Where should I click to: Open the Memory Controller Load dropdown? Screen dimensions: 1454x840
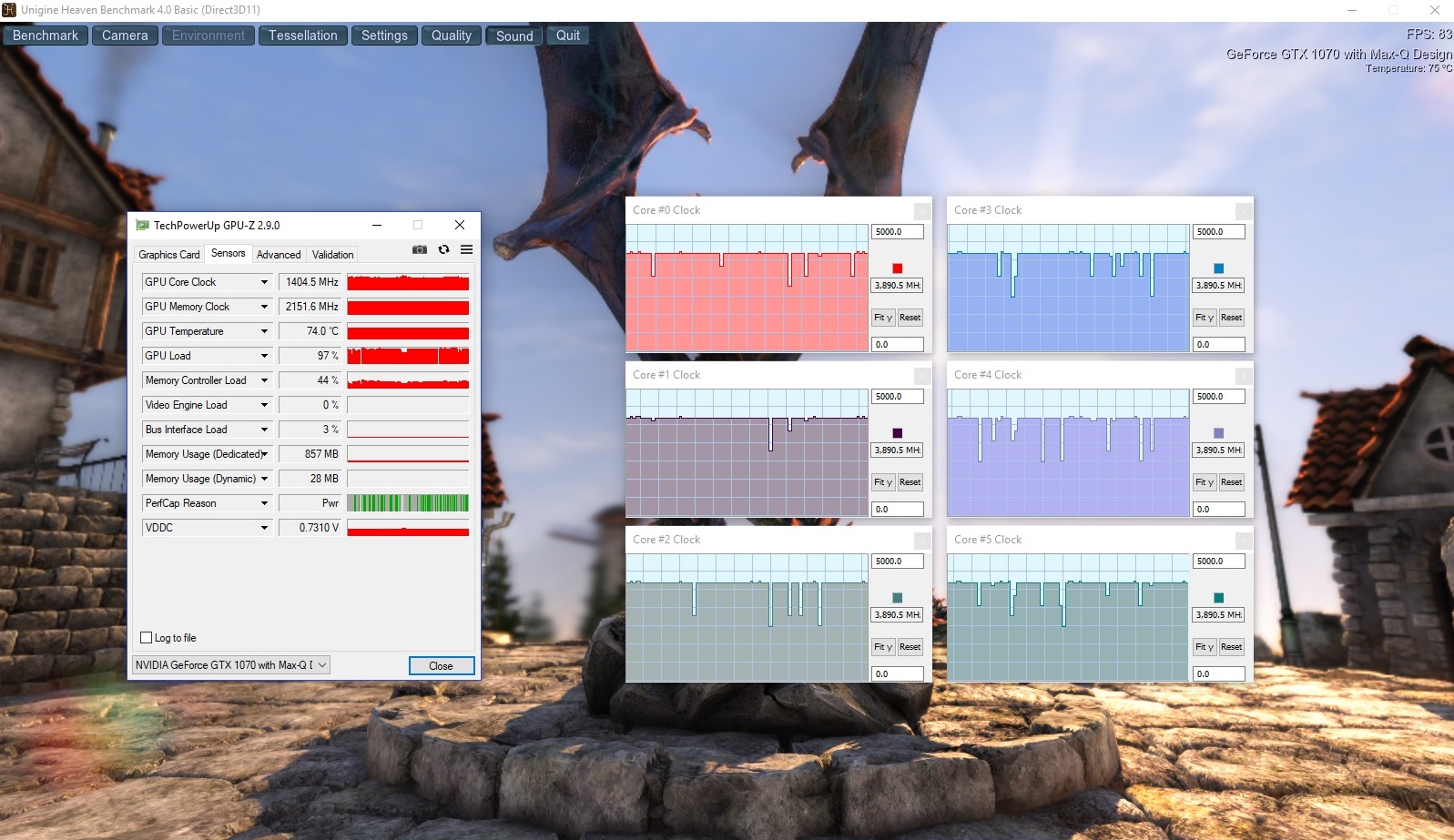[x=264, y=380]
